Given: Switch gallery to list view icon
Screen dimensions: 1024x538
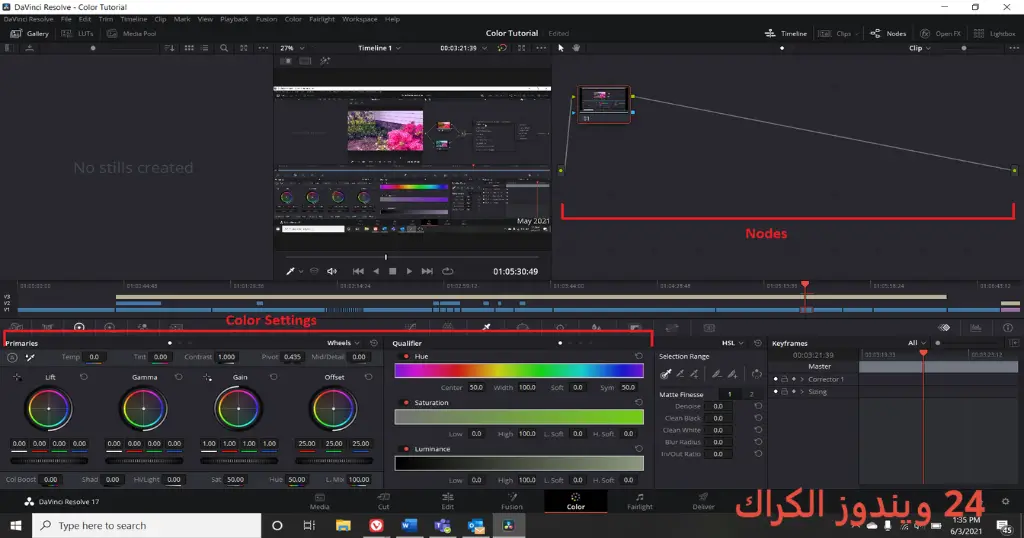Looking at the screenshot, I should 204,48.
